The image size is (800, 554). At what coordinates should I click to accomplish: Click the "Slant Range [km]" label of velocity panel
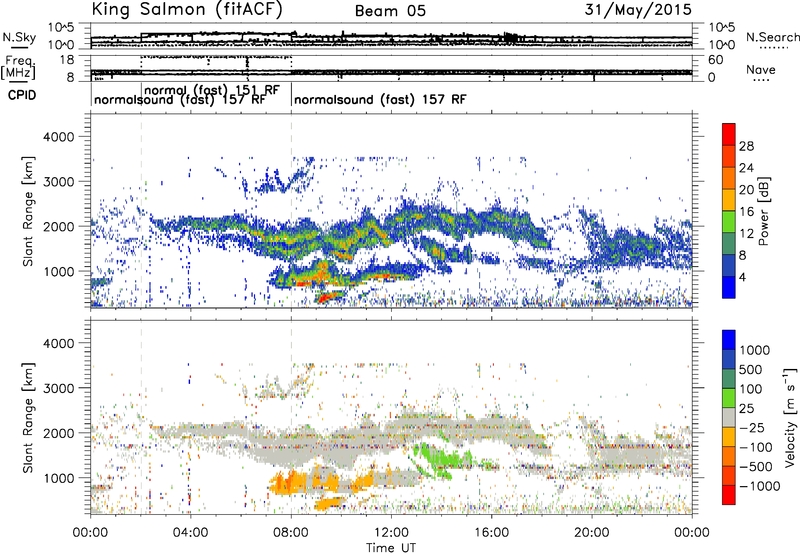(x=28, y=418)
